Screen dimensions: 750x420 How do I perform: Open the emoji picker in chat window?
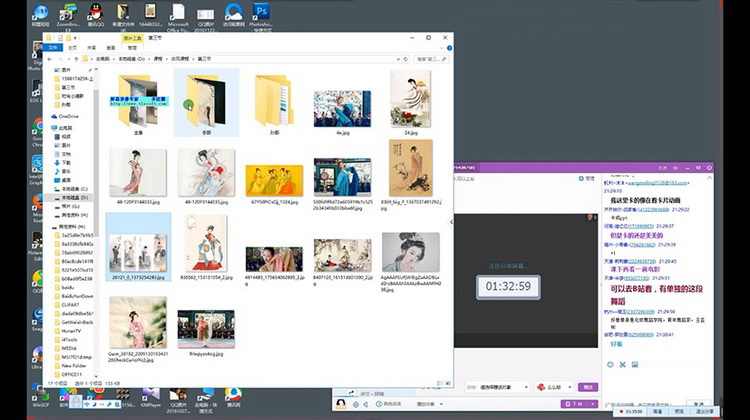[610, 365]
